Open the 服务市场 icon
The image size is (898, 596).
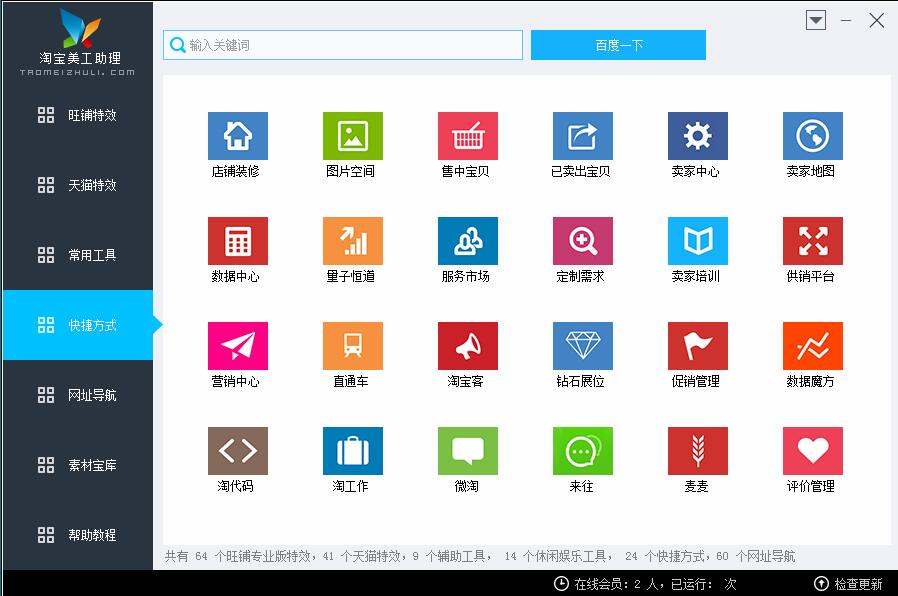tap(468, 240)
